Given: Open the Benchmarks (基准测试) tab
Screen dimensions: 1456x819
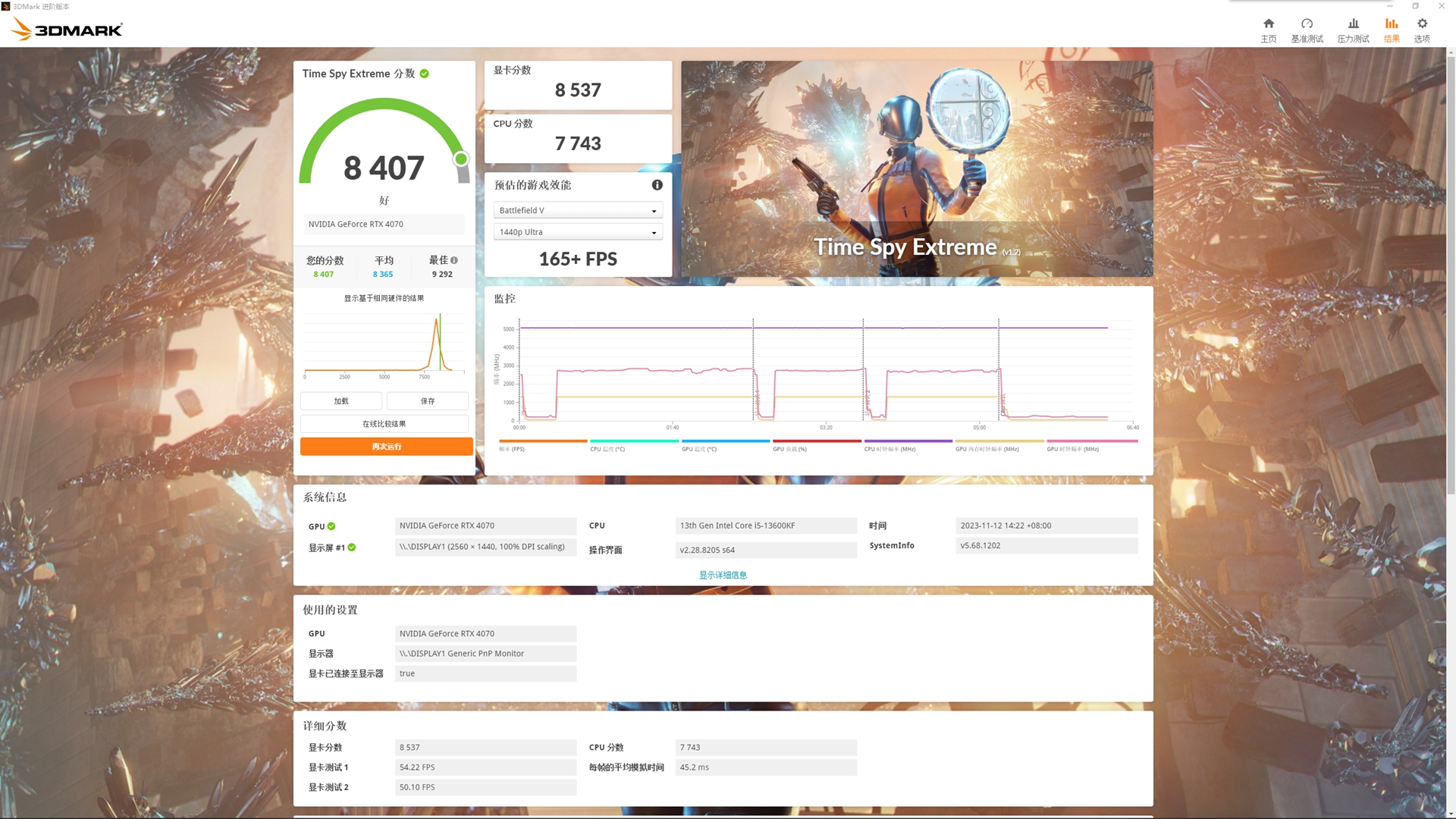Looking at the screenshot, I should coord(1307,30).
